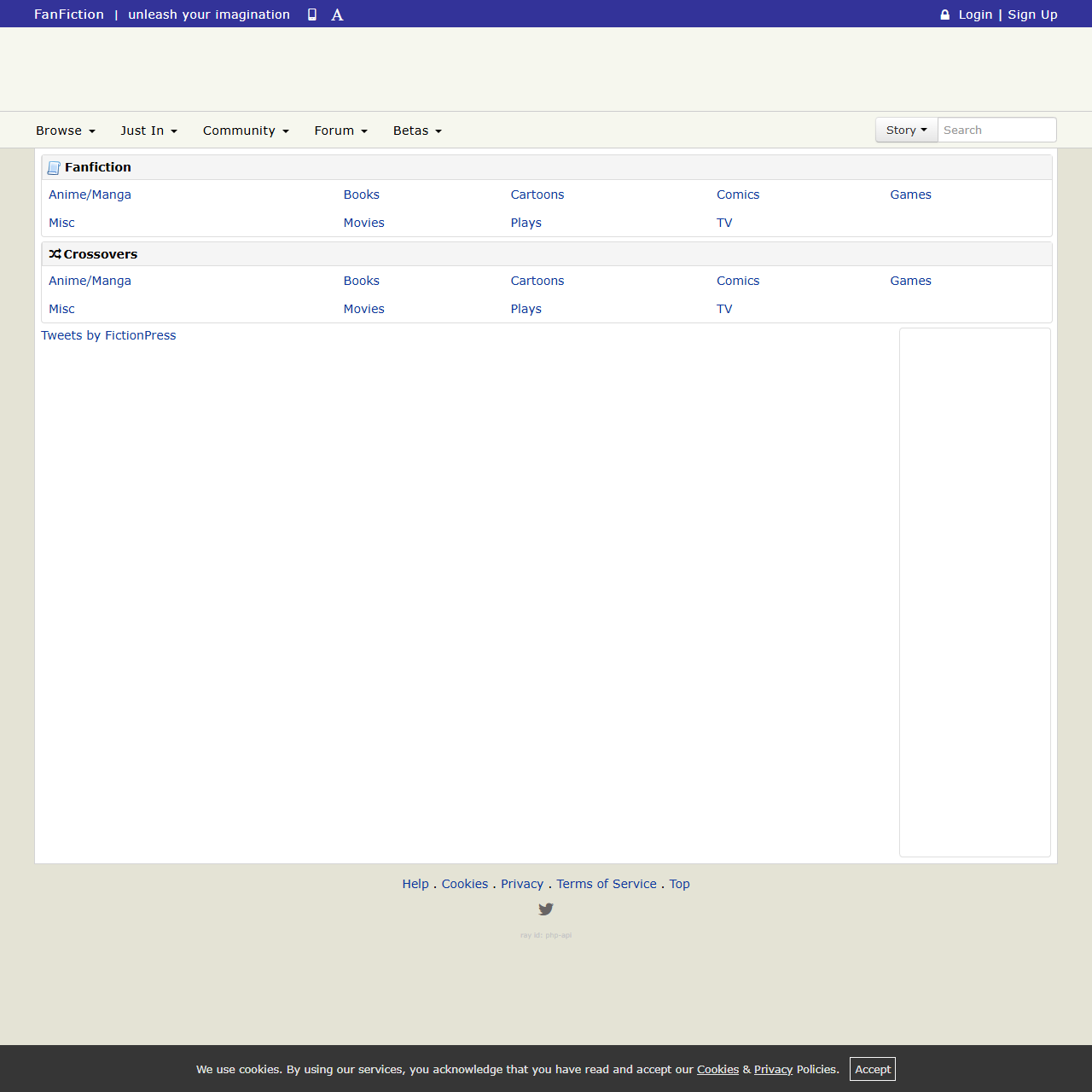The height and width of the screenshot is (1092, 1092).
Task: Go to Games under Crossovers
Action: coord(910,281)
